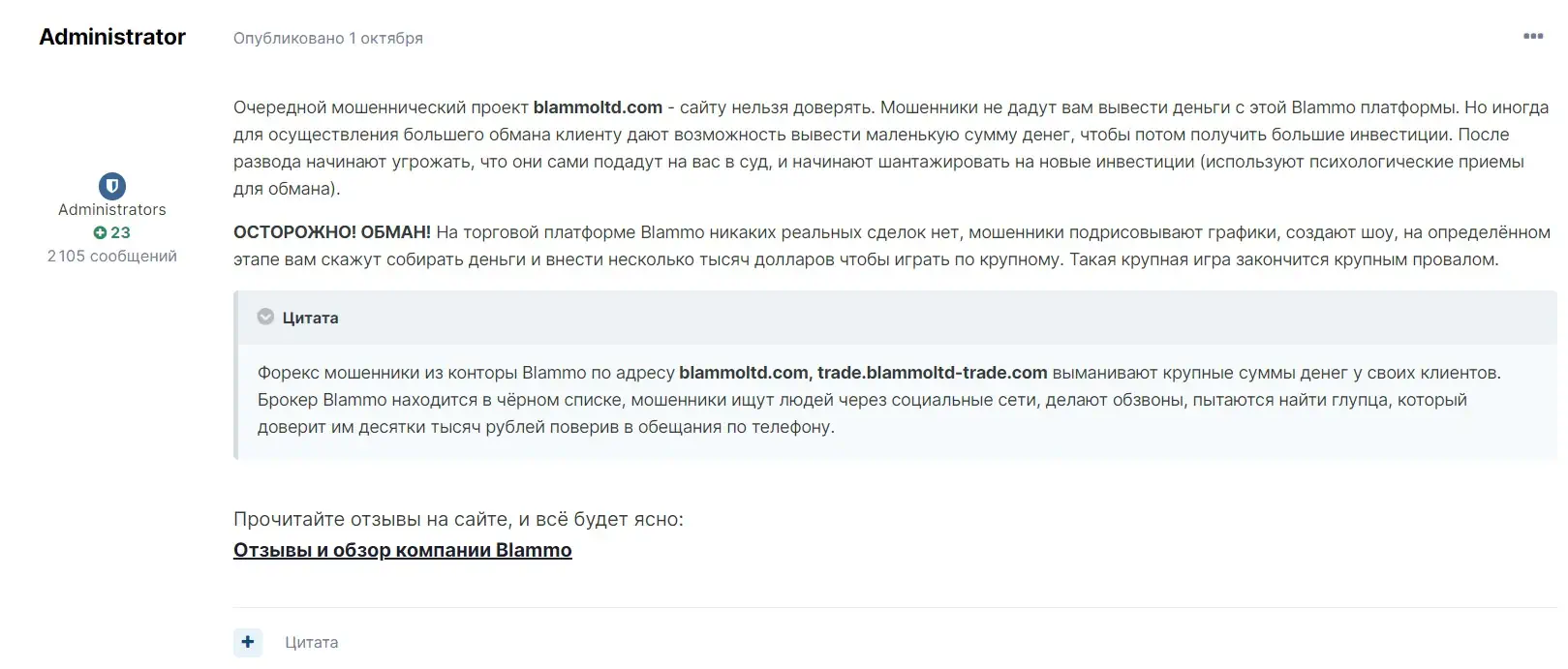The image size is (1568, 669).
Task: Click the paragraph starting 'Очередной мошеннический проект'
Action: coord(891,148)
